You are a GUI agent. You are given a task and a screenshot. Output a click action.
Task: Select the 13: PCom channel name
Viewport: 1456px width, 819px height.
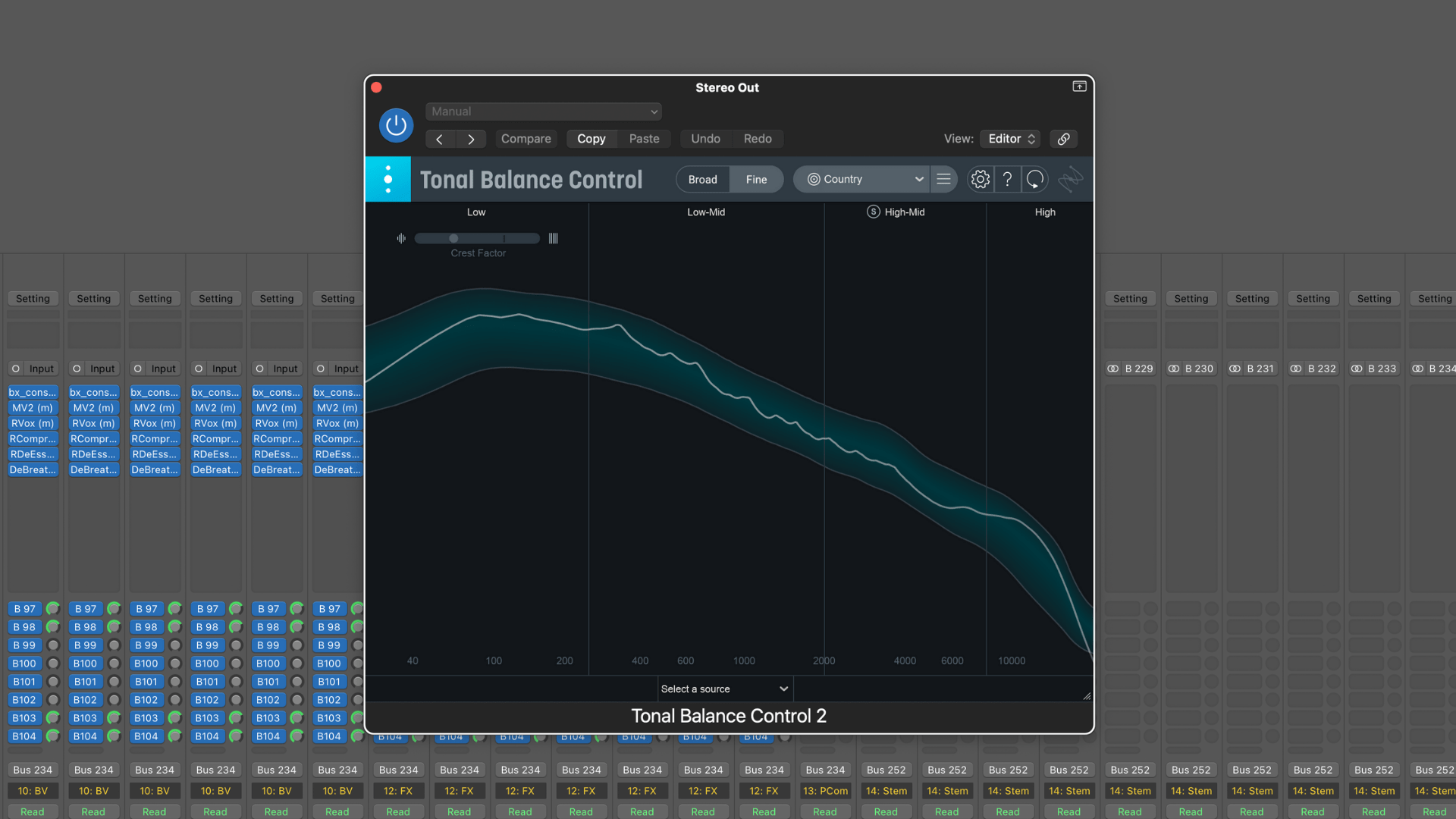[x=825, y=791]
